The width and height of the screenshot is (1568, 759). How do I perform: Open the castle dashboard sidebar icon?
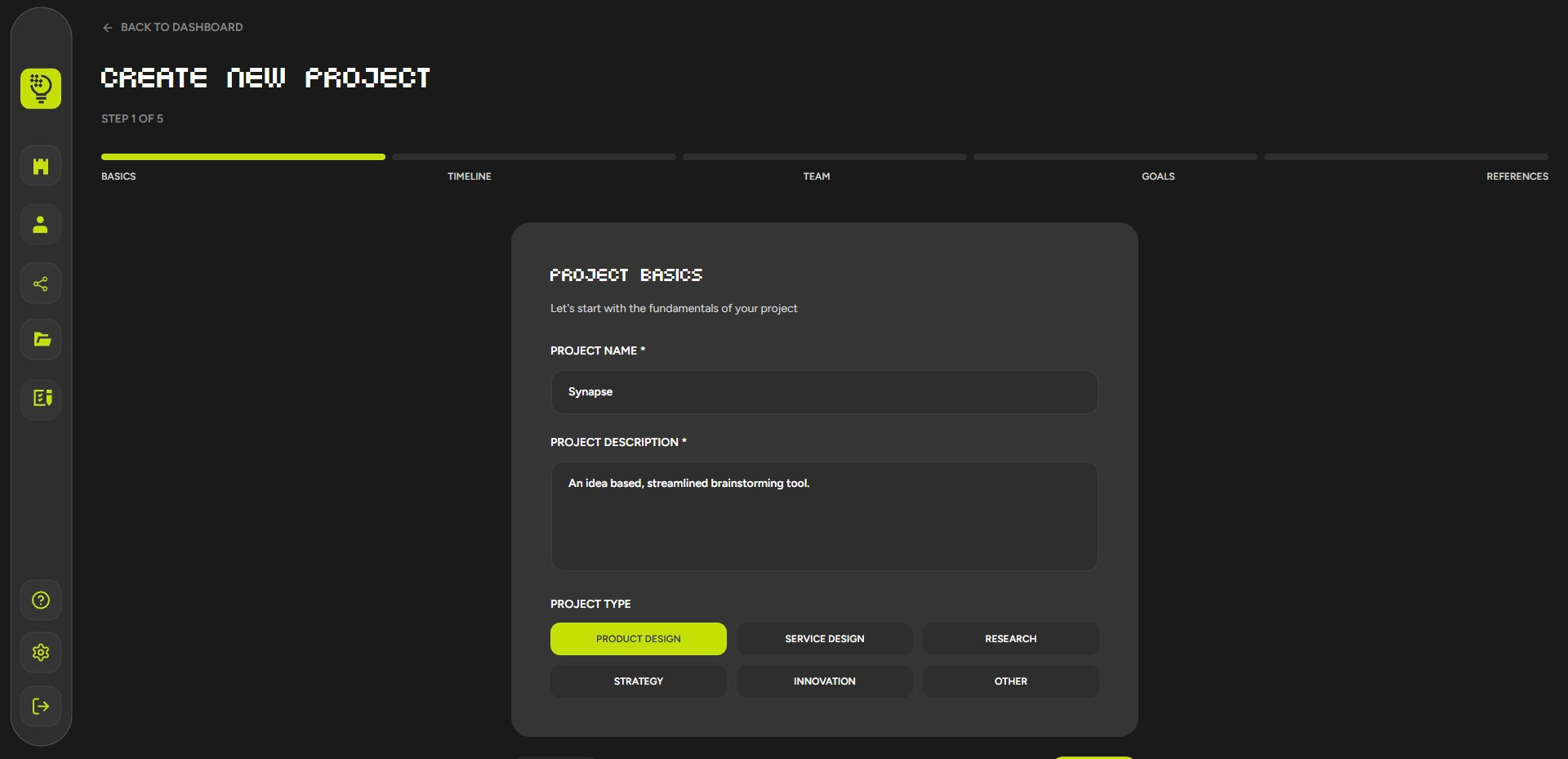(41, 167)
